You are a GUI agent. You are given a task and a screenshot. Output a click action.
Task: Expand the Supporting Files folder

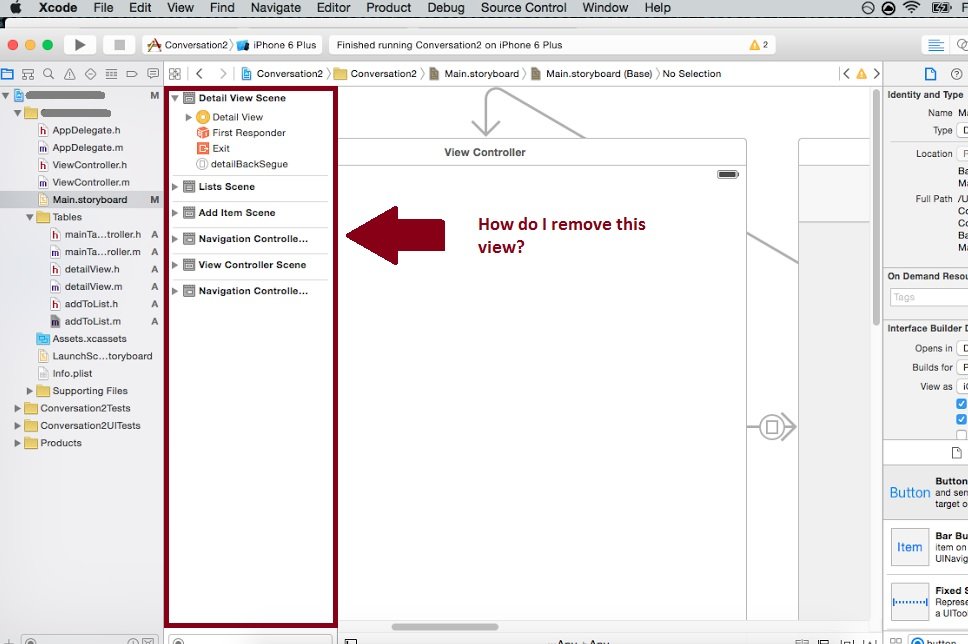30,391
